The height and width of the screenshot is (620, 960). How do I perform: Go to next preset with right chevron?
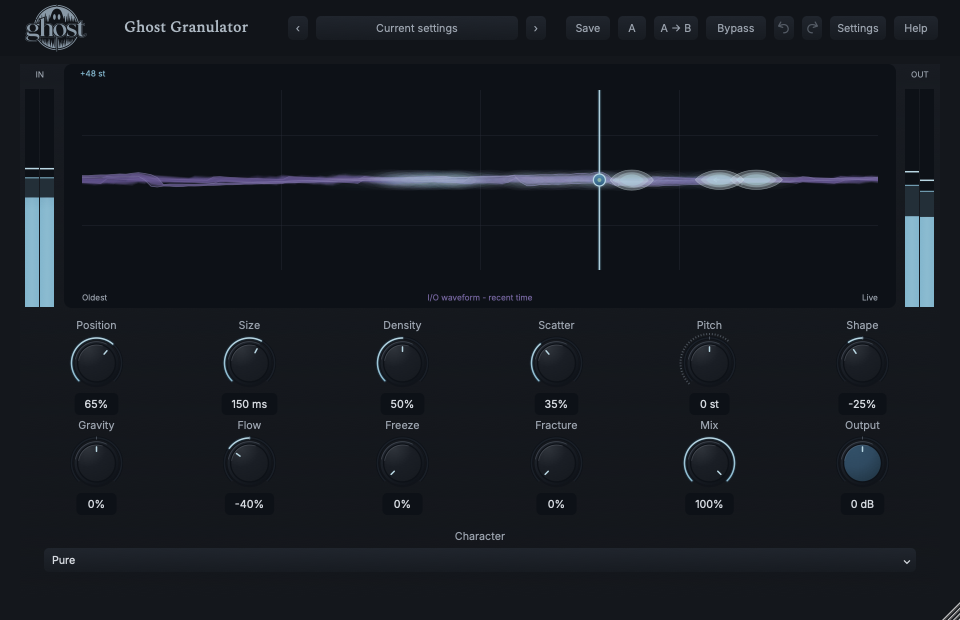pos(536,28)
